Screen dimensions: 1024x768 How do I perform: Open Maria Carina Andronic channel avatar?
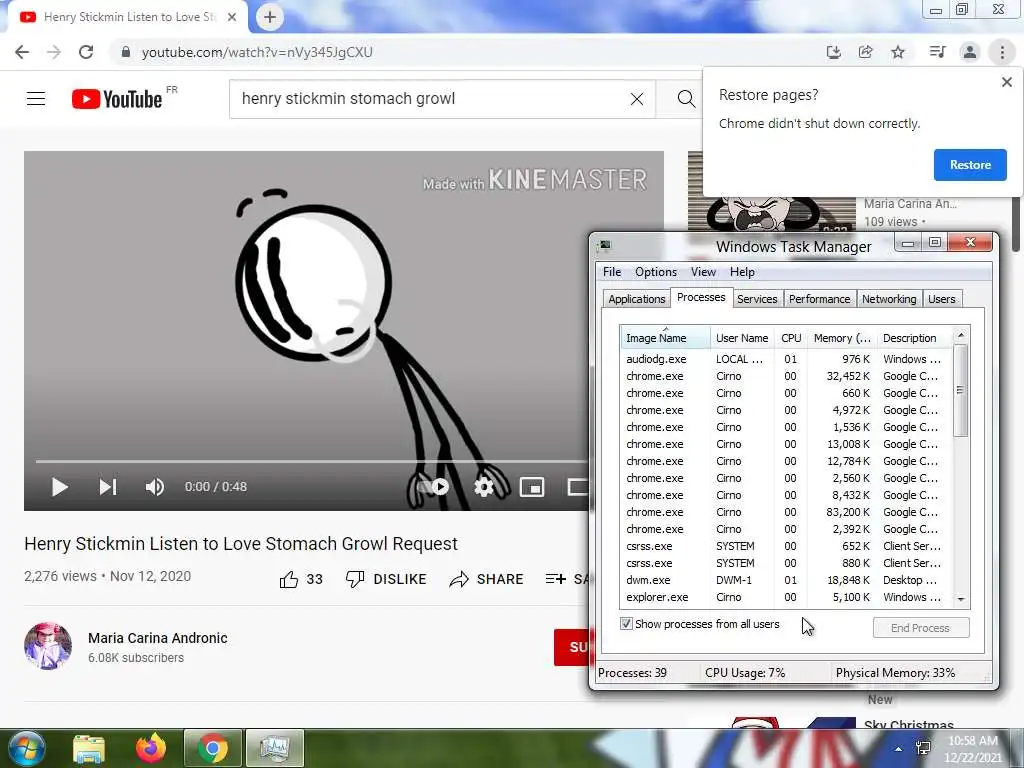48,646
